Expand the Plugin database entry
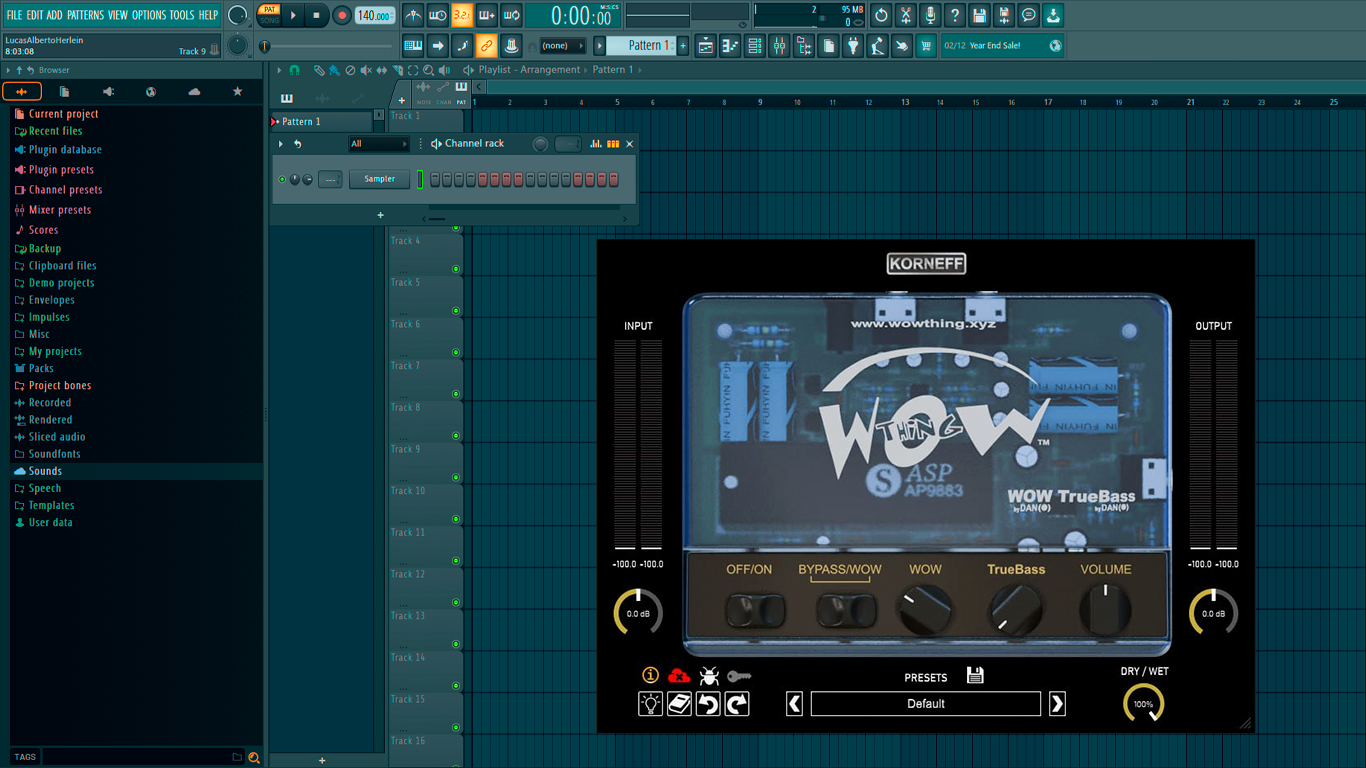 point(65,150)
